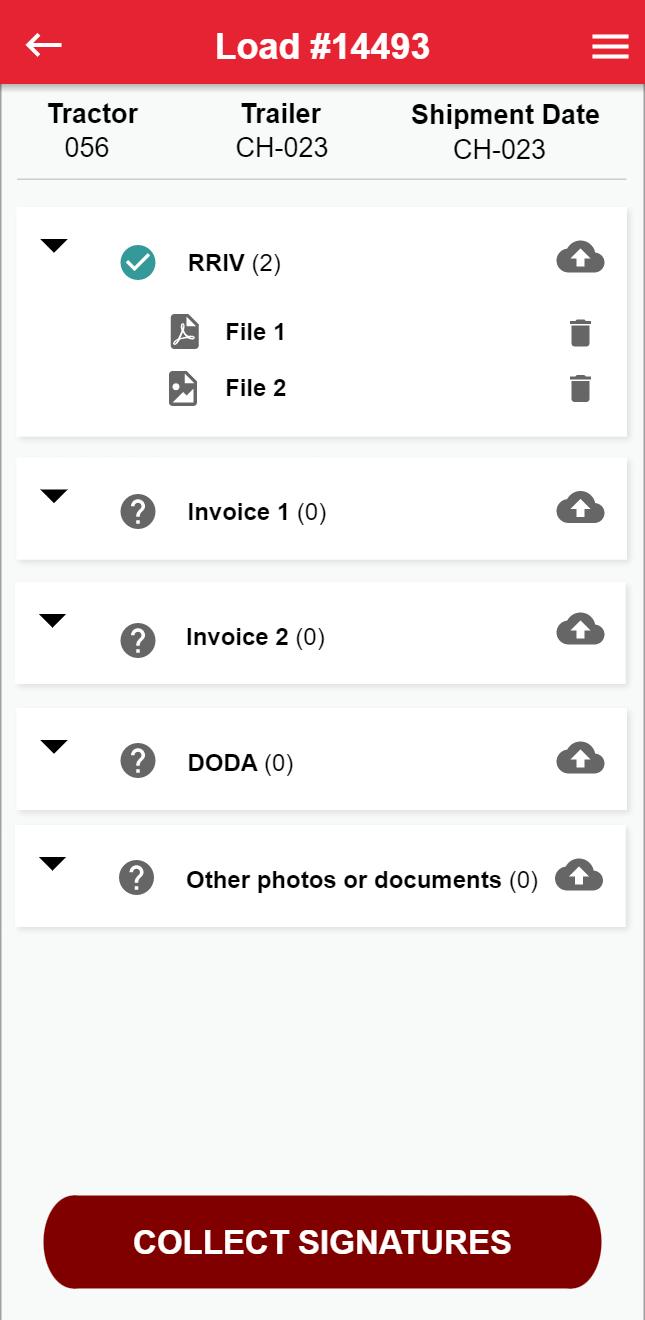Collapse the RRIV section
The height and width of the screenshot is (1320, 645).
click(x=54, y=246)
